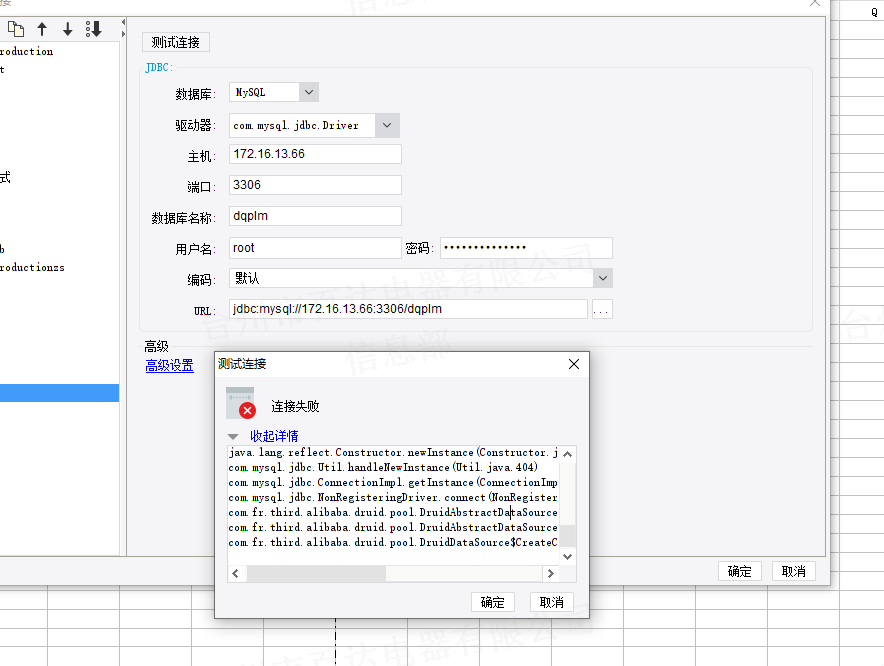Click 取消 in the 测试连接 dialog
Screen dimensions: 884x666
click(551, 602)
